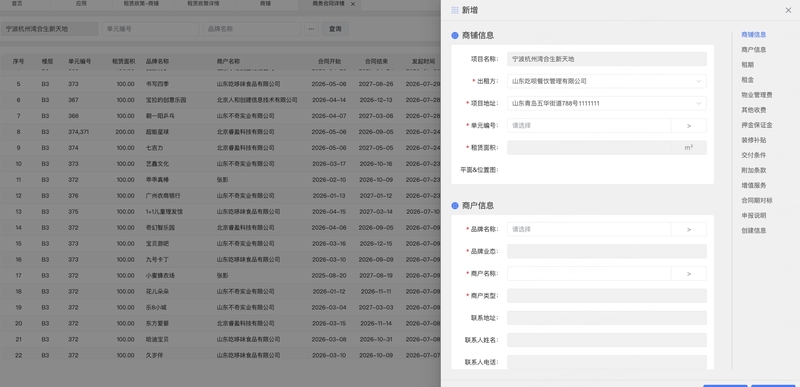
Task: Go to the 租期 section anchor
Action: (x=747, y=65)
